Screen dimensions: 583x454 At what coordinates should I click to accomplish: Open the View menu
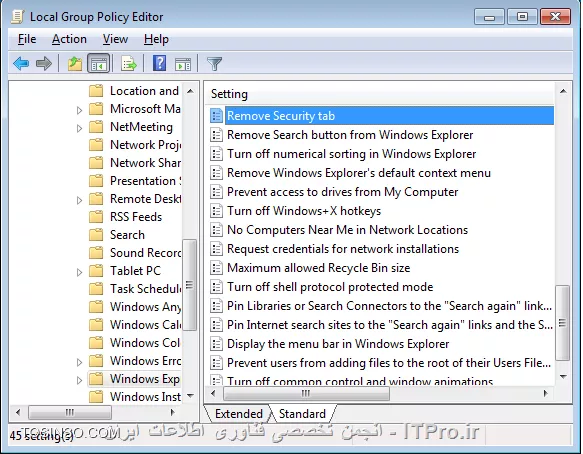click(115, 39)
